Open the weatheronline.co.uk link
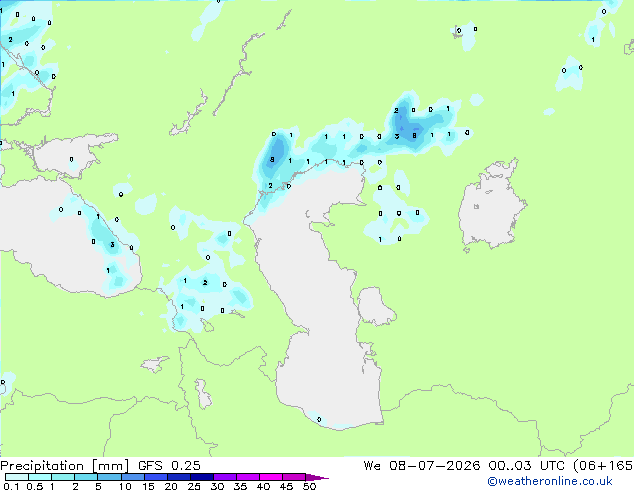This screenshot has height=490, width=634. click(550, 481)
